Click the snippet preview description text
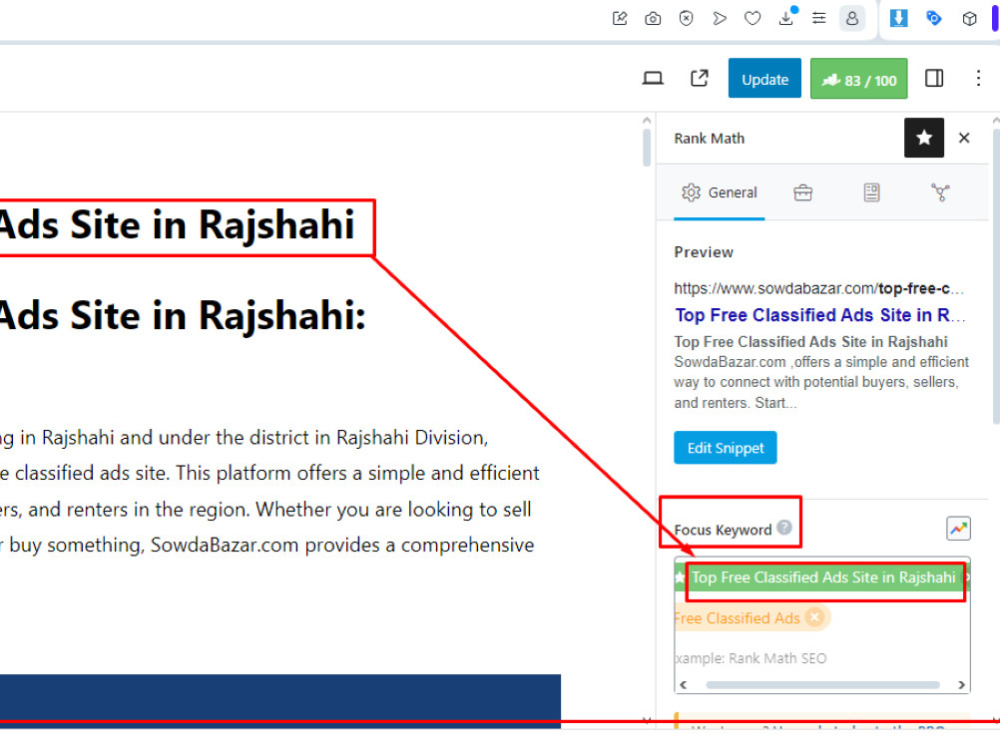Image resolution: width=1000 pixels, height=750 pixels. (x=821, y=372)
